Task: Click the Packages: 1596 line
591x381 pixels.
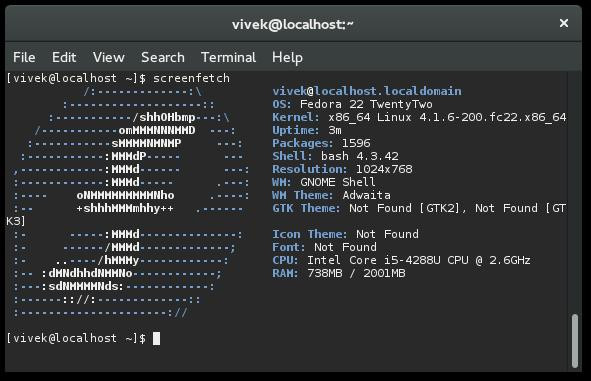Action: (x=322, y=143)
